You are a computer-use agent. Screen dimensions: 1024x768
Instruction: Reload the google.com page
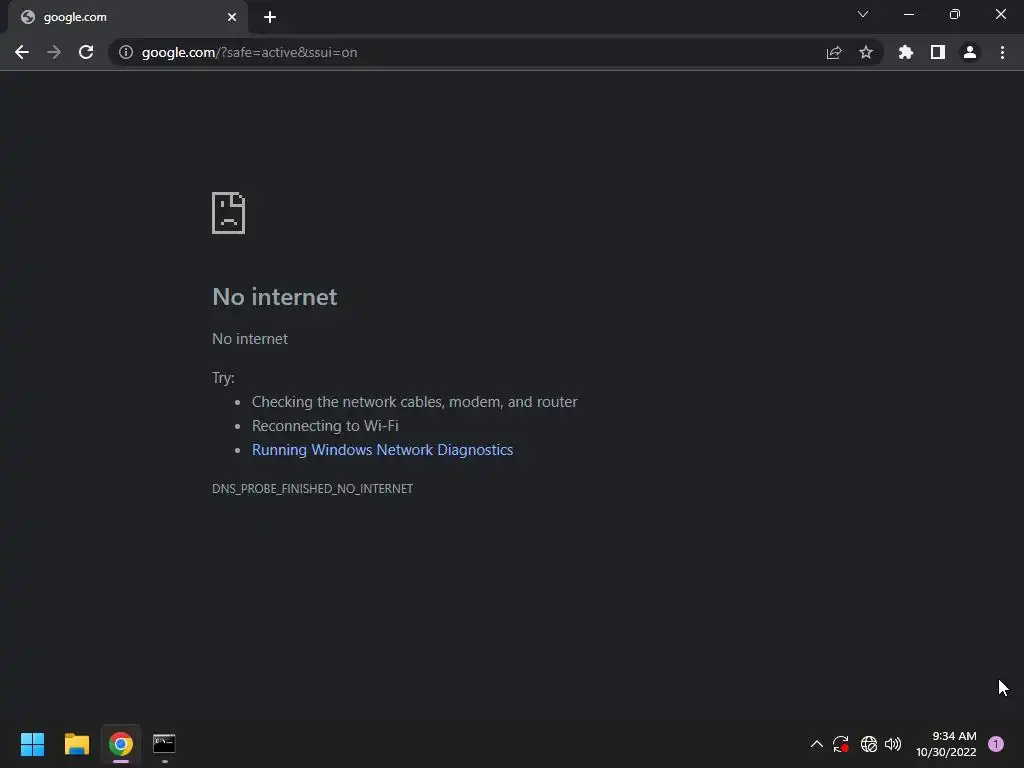coord(86,52)
